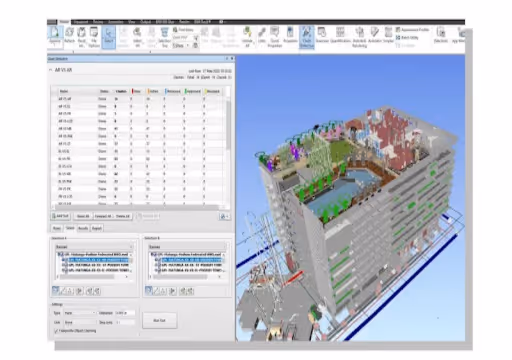Open the DataTools icon
Image resolution: width=512 pixels, height=360 pixels.
point(441,35)
